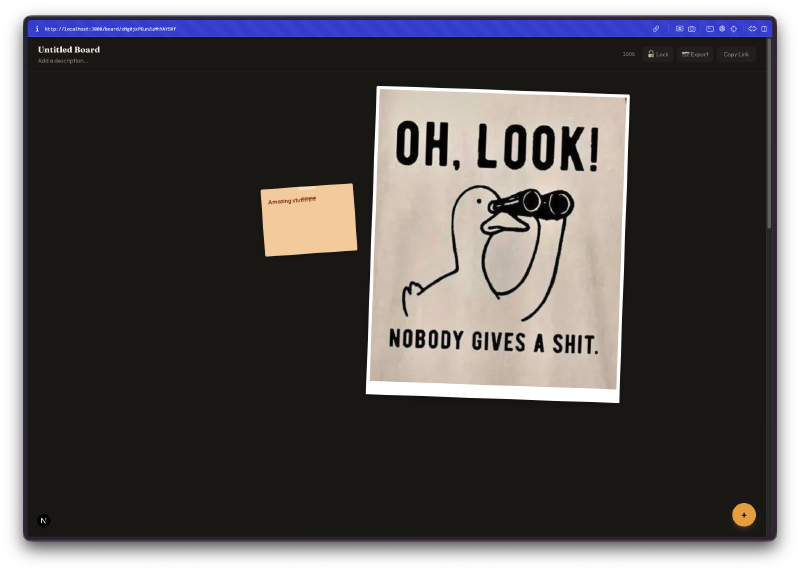Click the screen record icon left of camera
Viewport: 800px width, 572px height.
[x=680, y=29]
